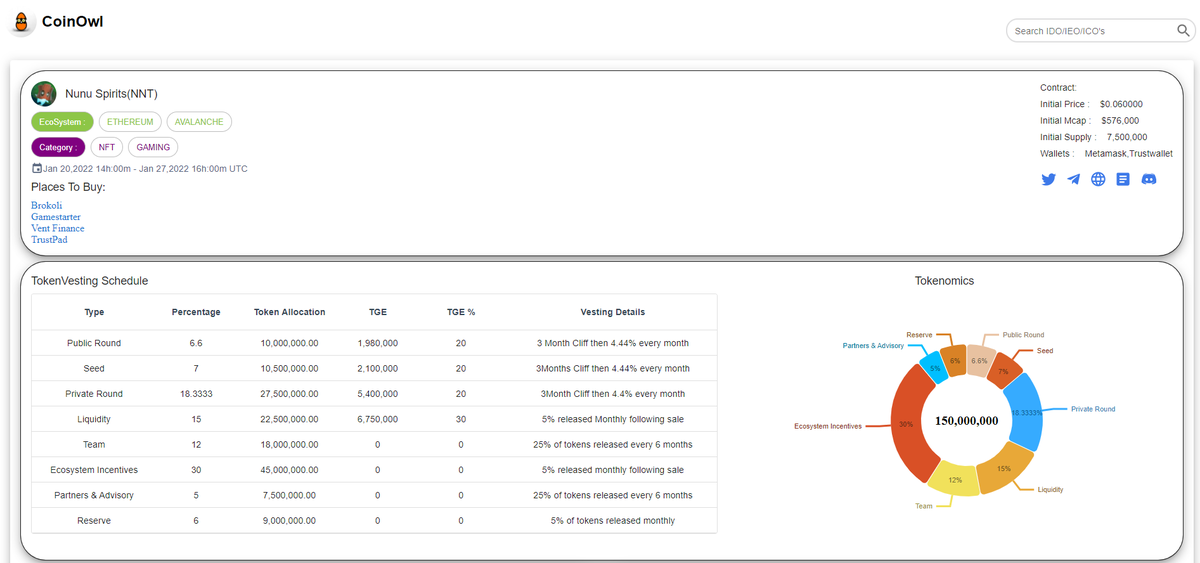Open the Gamestarter launchpad link
Image resolution: width=1200 pixels, height=563 pixels.
coord(56,217)
